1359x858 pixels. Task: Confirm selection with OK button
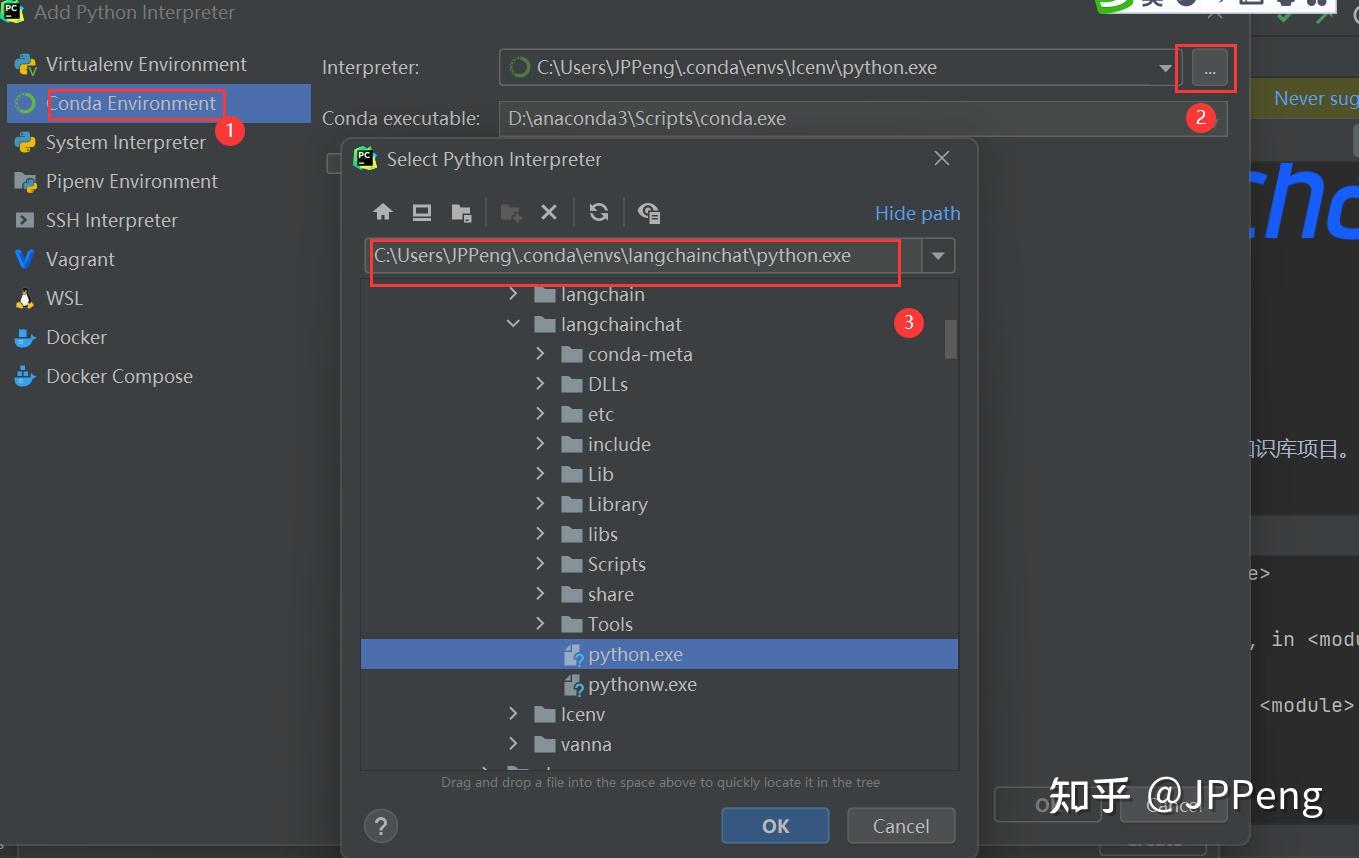click(775, 826)
